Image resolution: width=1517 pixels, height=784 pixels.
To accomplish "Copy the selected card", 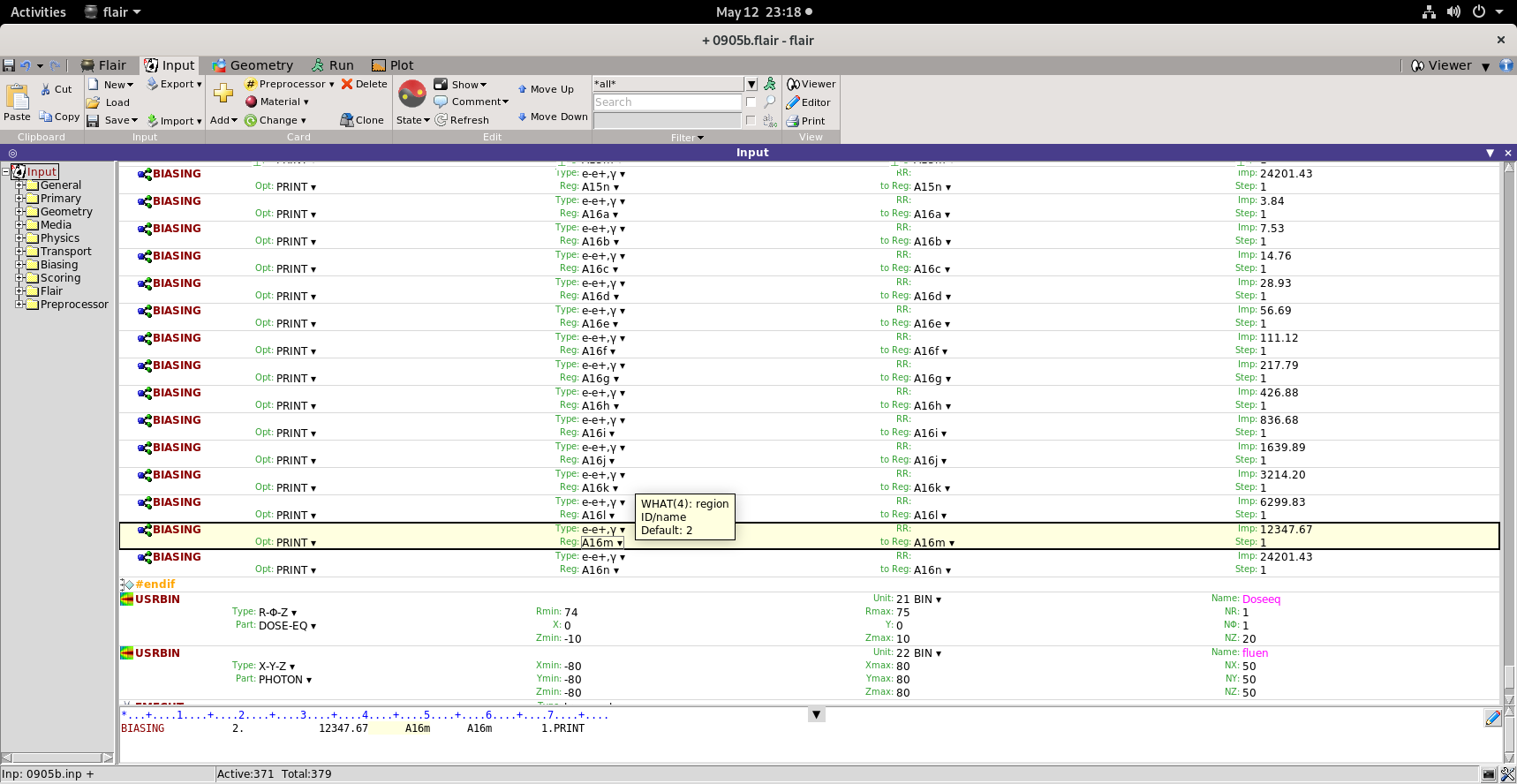I will tap(59, 117).
